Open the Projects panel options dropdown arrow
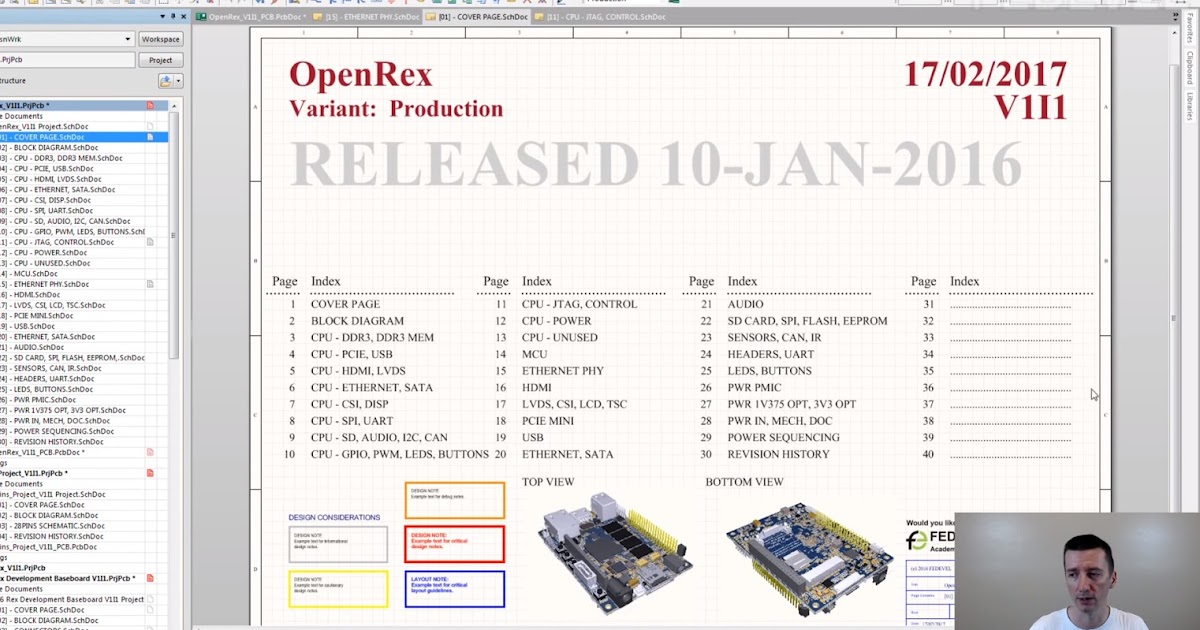Screen dimensions: 1200x630 tap(162, 17)
